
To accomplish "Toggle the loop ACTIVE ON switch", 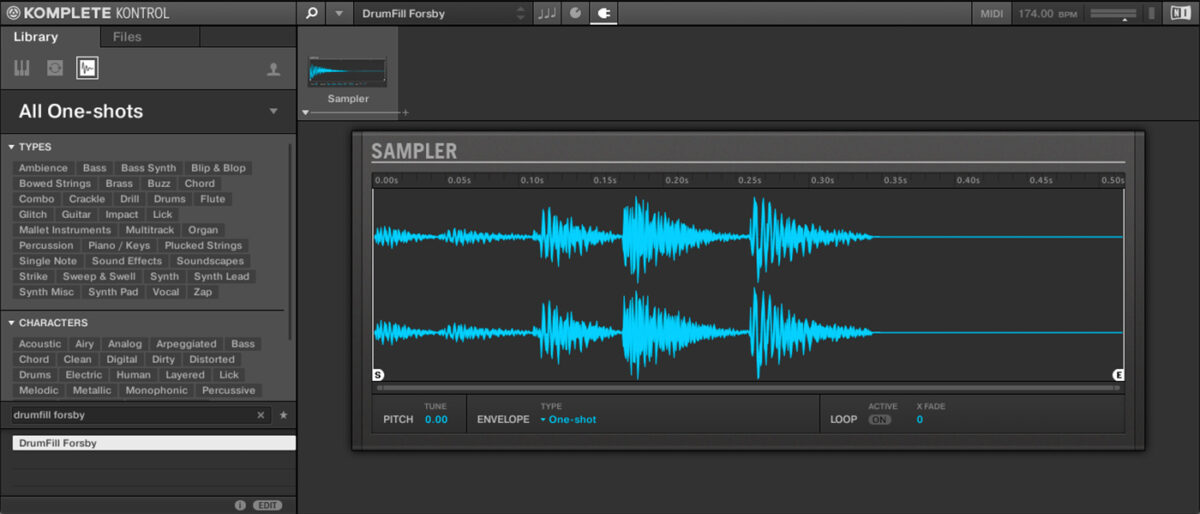I will click(x=879, y=420).
